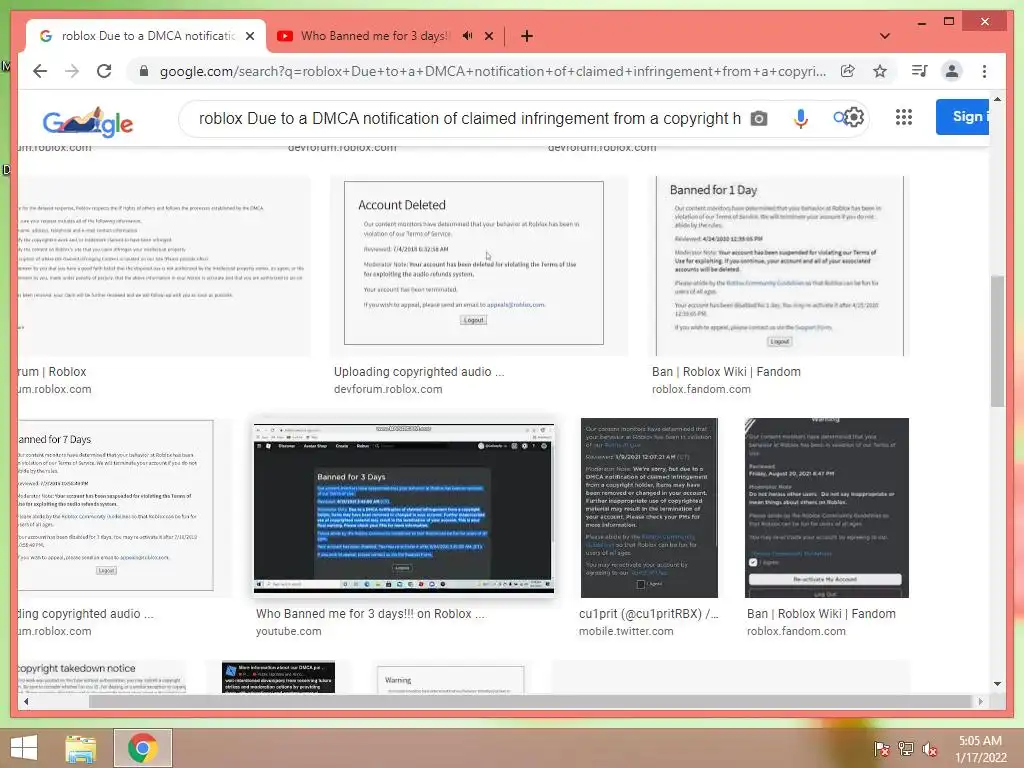
Task: Click devforum.roblox.com under Uploading copyrighted audio
Action: click(388, 389)
